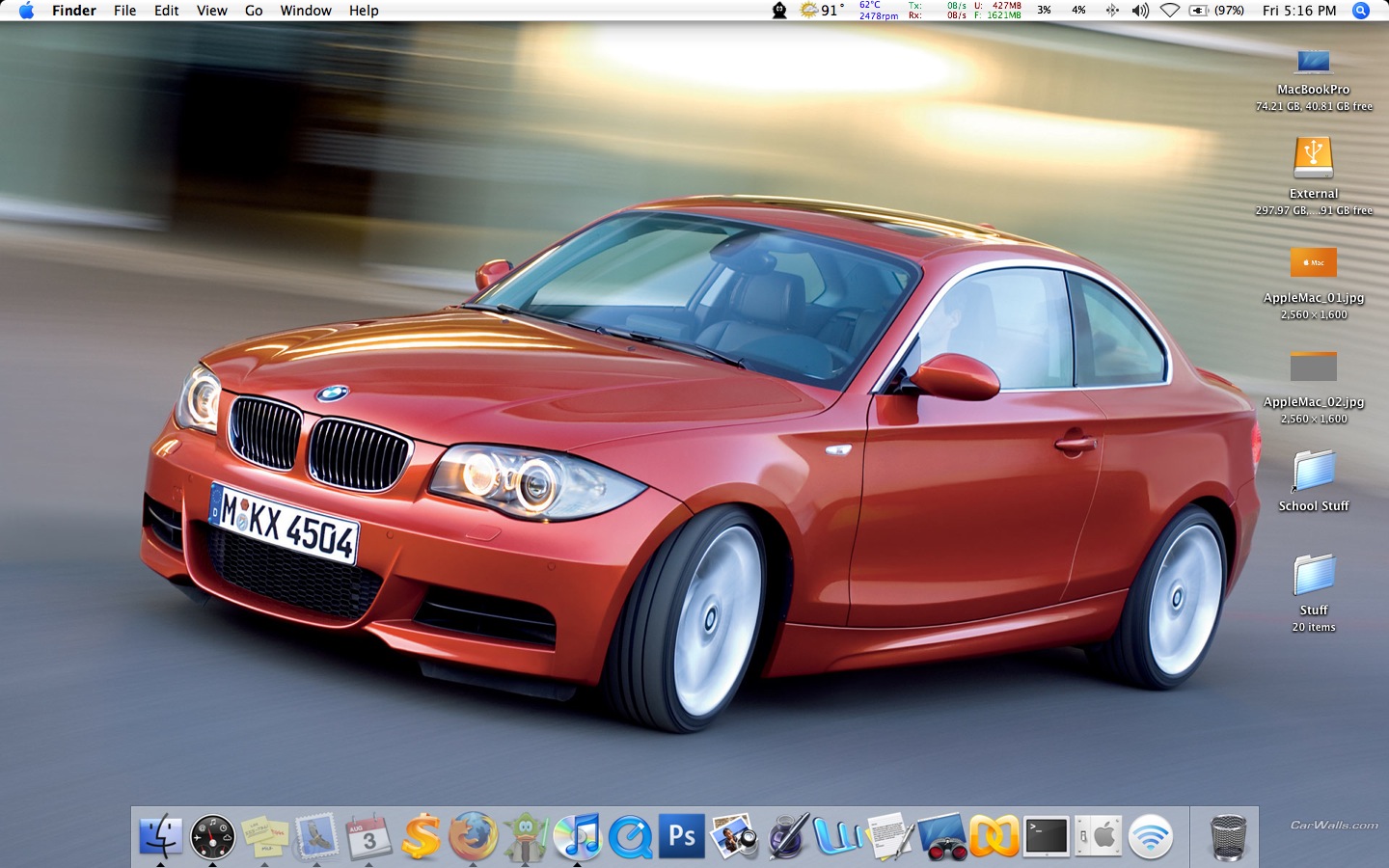This screenshot has height=868, width=1389.
Task: Open the View menu
Action: coord(212,11)
